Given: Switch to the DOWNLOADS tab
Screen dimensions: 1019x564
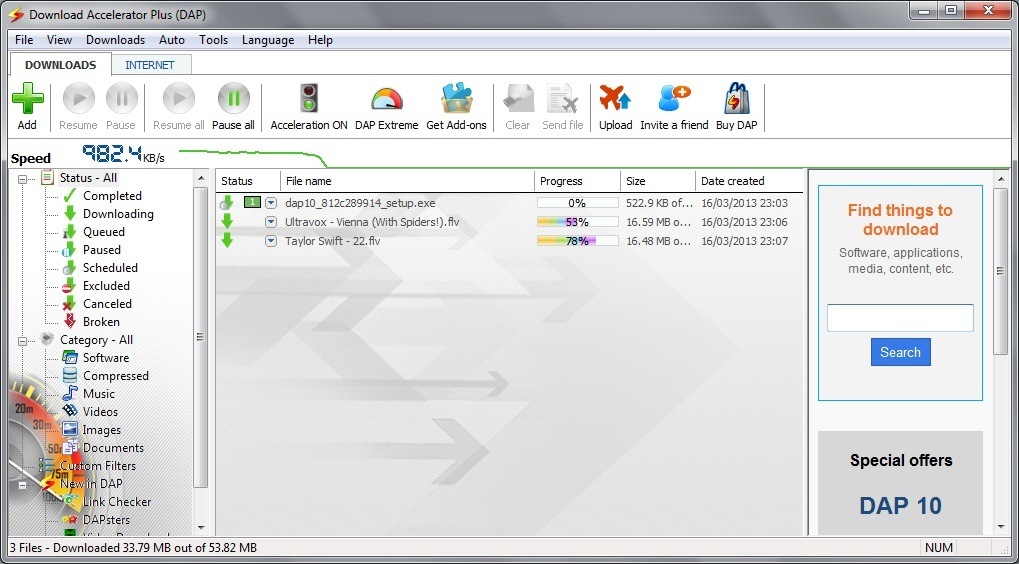Looking at the screenshot, I should click(60, 65).
